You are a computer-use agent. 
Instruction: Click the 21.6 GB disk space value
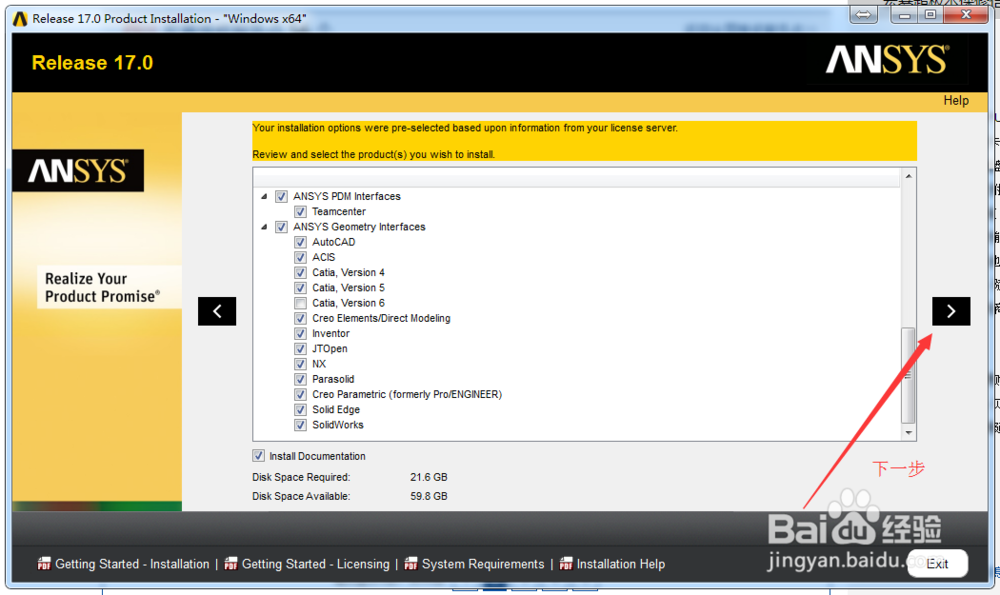pyautogui.click(x=429, y=477)
